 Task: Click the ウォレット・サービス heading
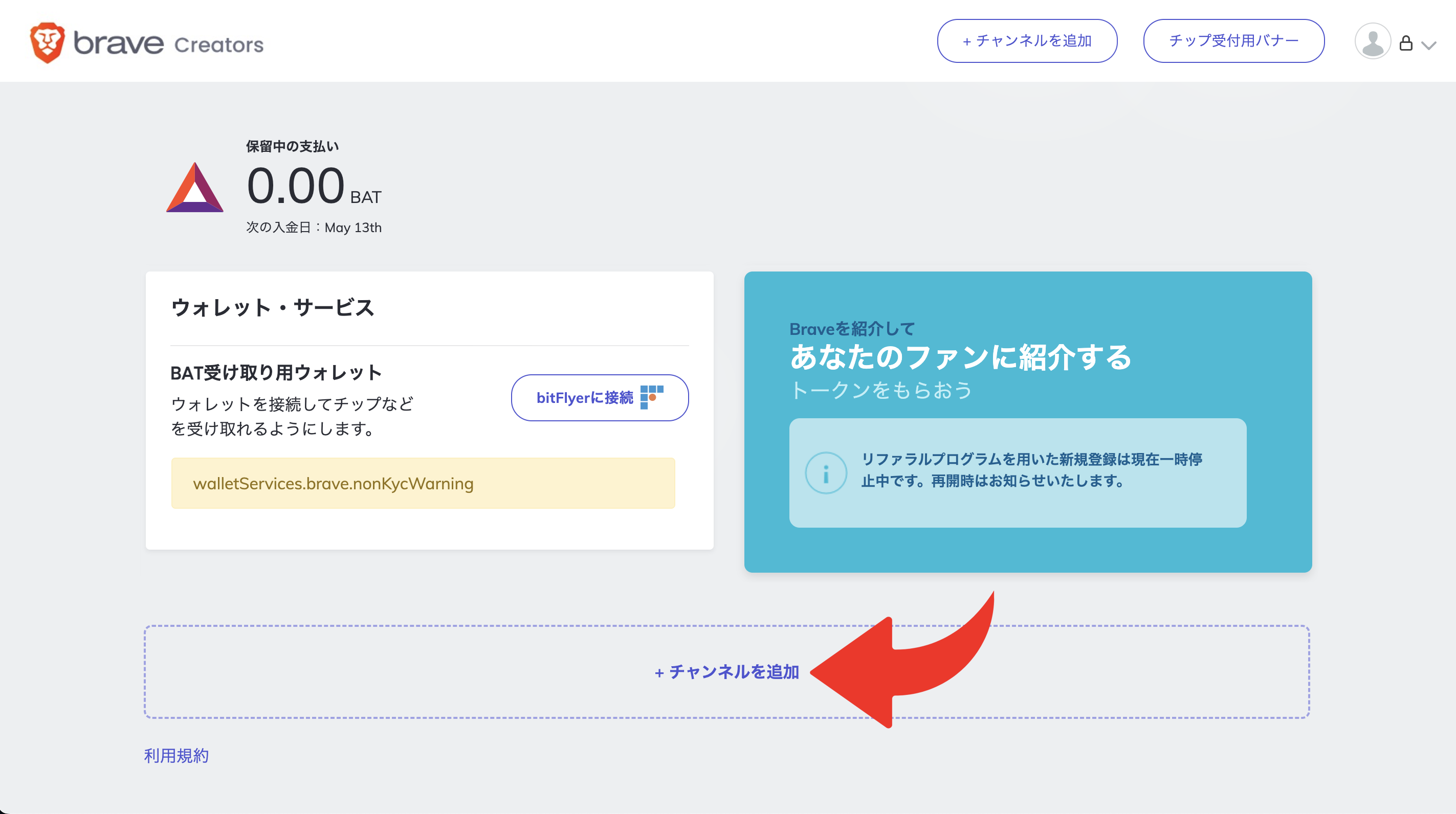tap(273, 307)
